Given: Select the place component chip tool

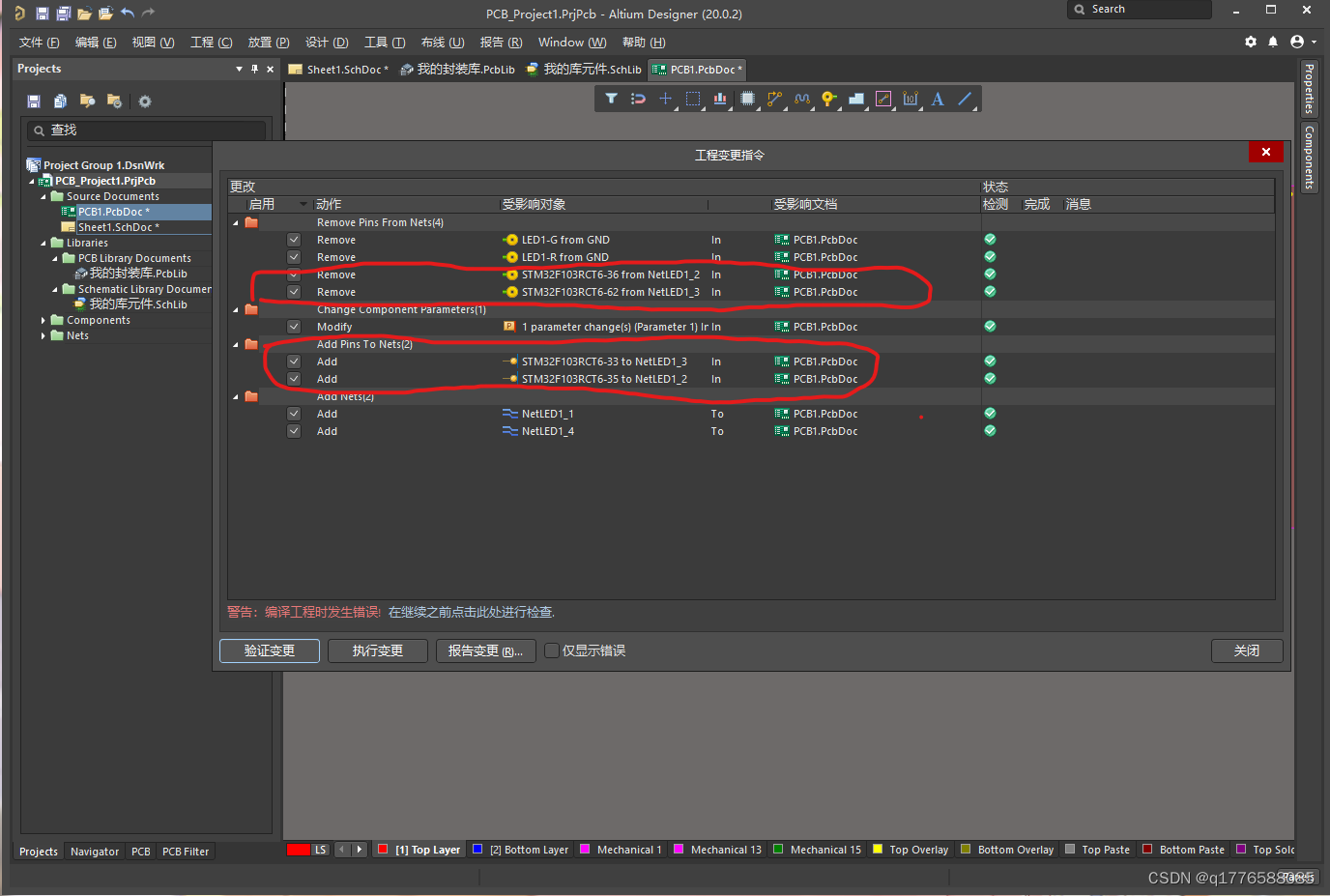Looking at the screenshot, I should click(x=747, y=99).
